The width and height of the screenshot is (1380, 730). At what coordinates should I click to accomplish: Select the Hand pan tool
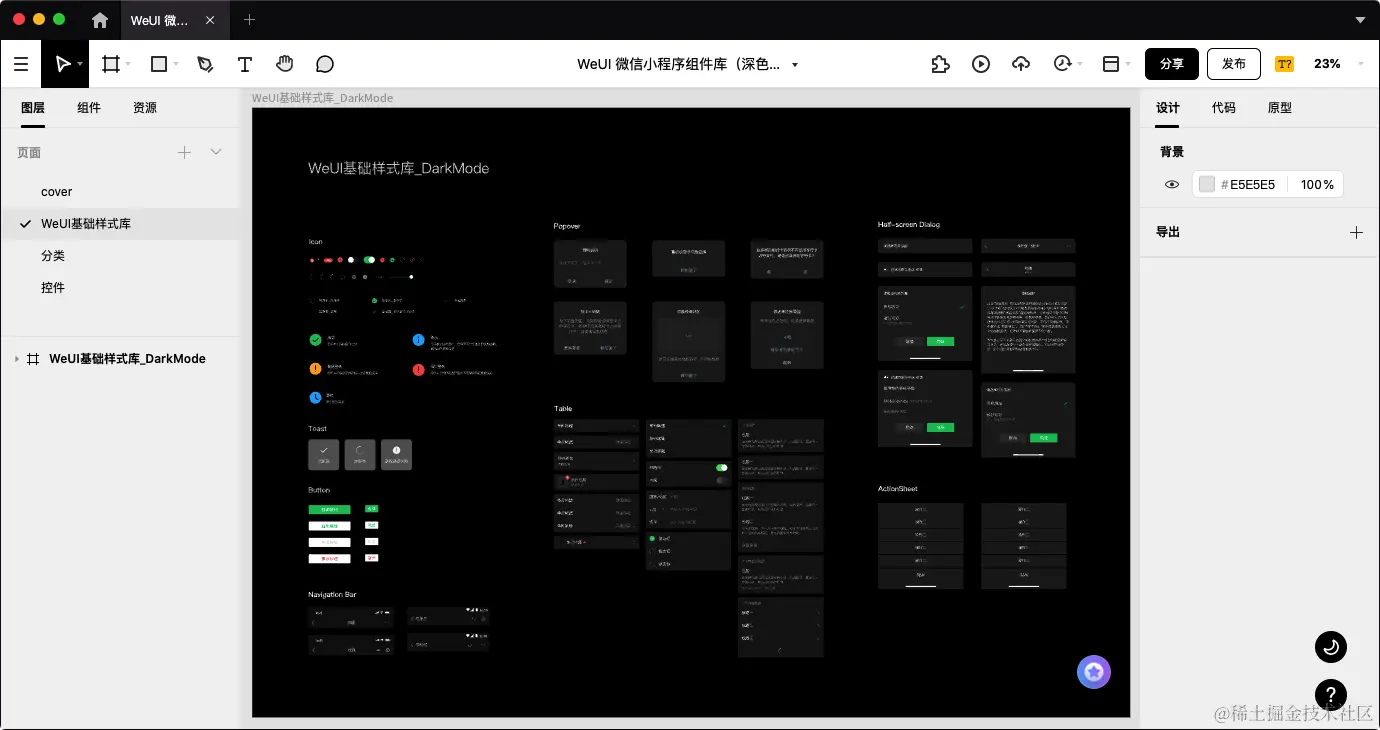[285, 64]
